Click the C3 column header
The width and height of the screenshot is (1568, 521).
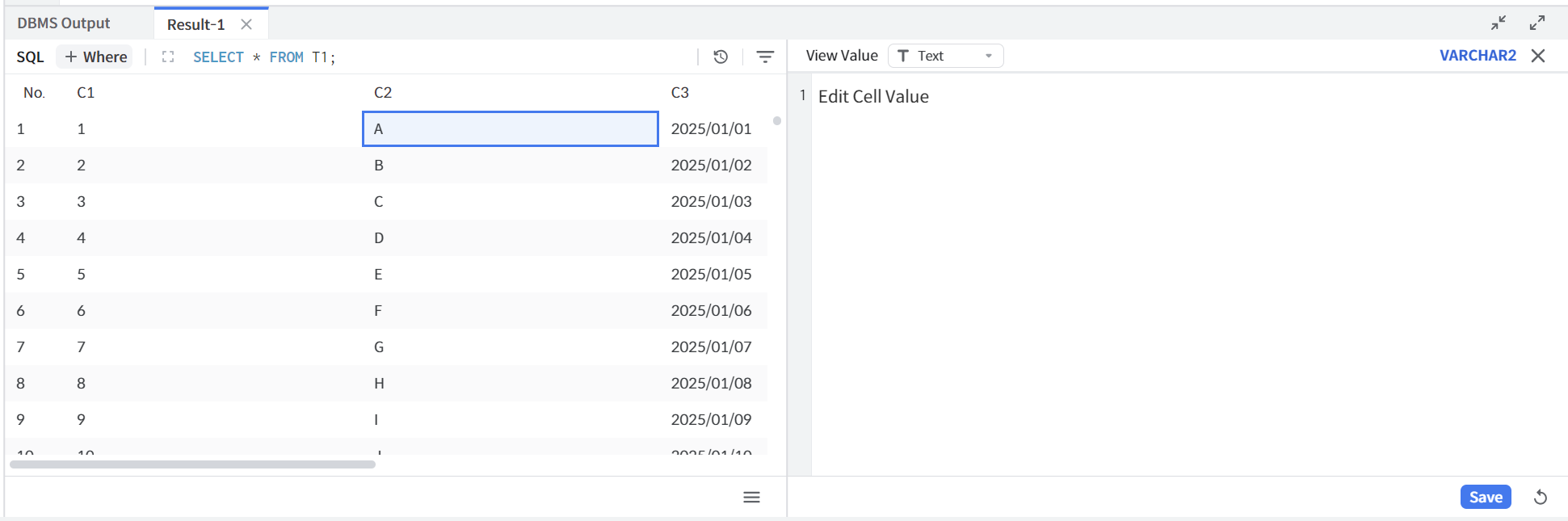click(x=680, y=93)
